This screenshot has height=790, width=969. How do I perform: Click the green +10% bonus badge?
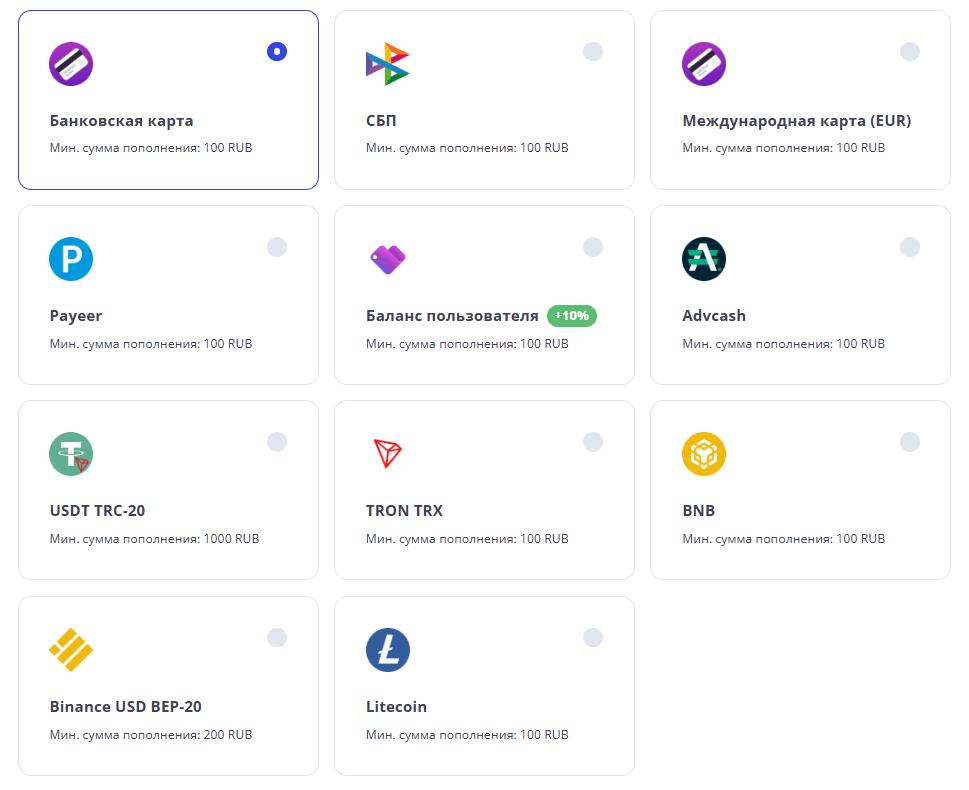click(x=572, y=316)
